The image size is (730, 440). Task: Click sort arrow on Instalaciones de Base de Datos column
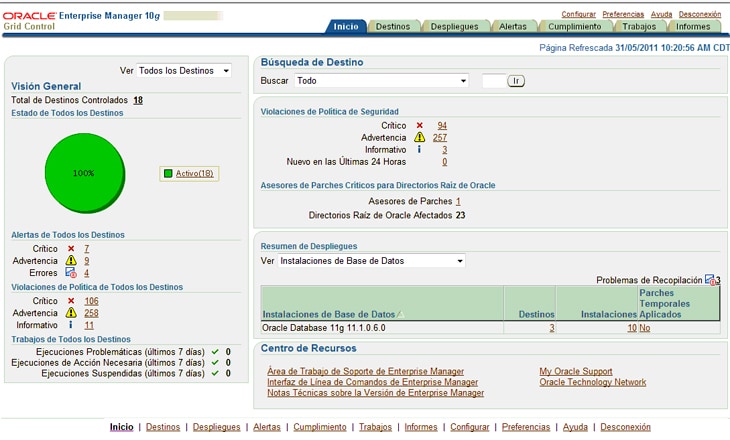point(400,314)
